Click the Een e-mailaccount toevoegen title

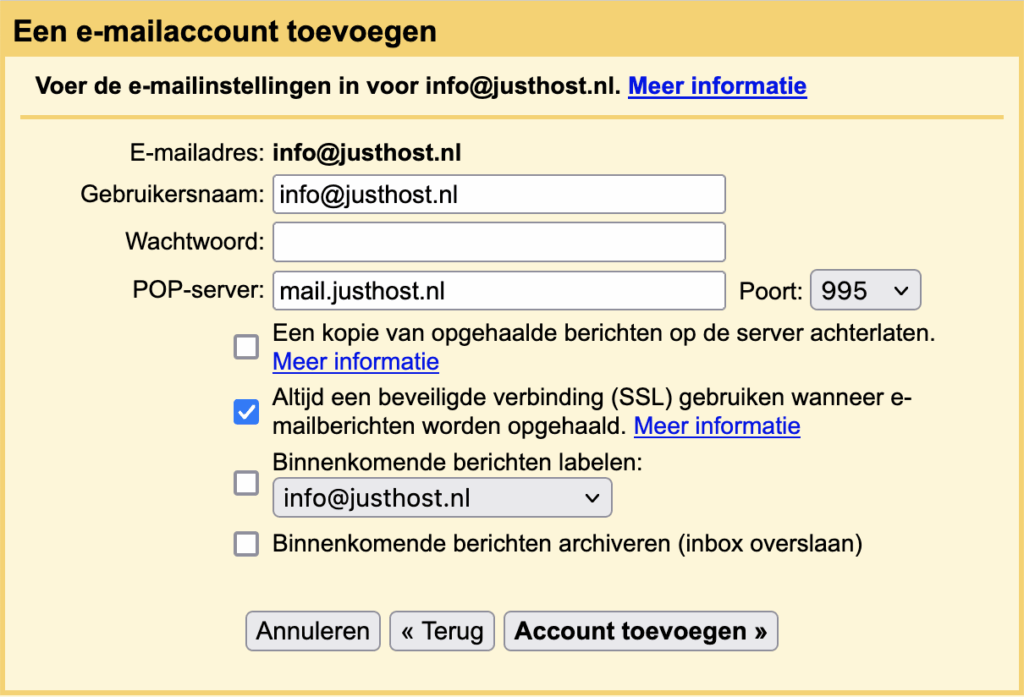(225, 31)
